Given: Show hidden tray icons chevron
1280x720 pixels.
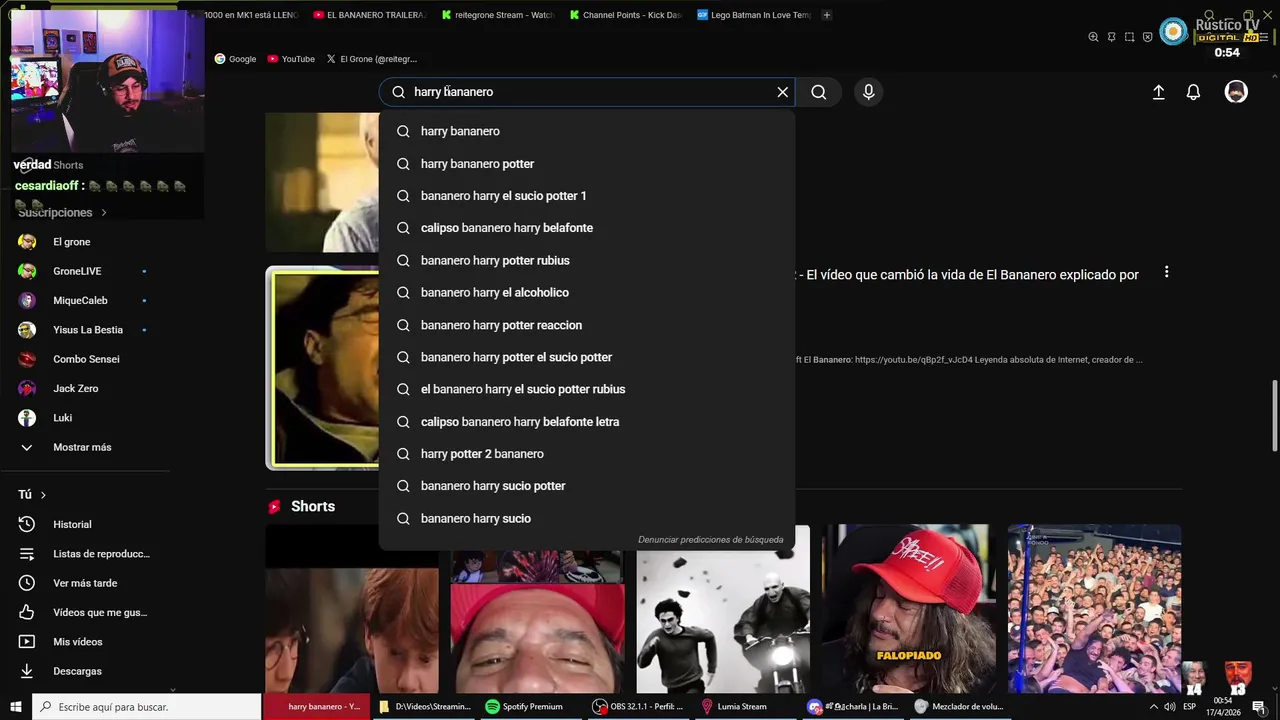Looking at the screenshot, I should coord(1154,707).
